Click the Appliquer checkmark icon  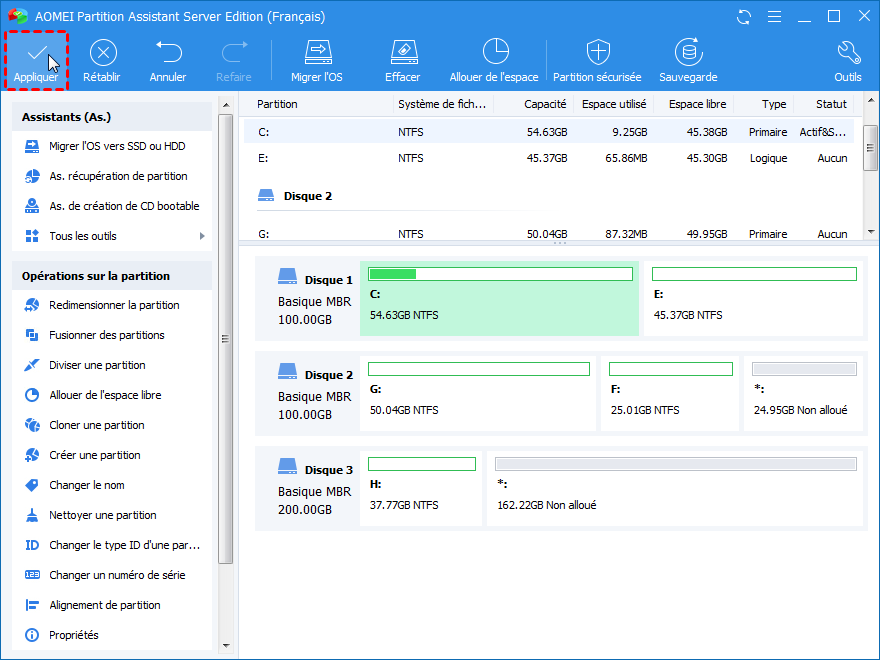coord(36,53)
